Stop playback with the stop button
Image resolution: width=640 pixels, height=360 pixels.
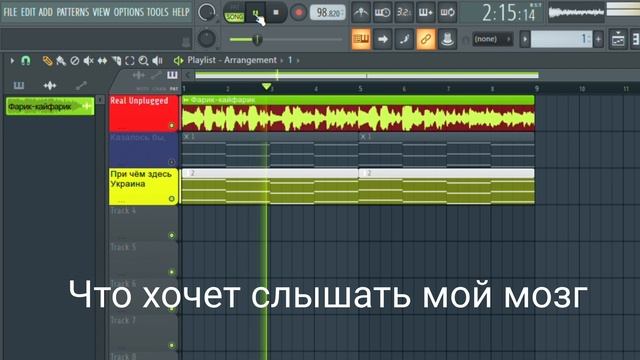276,13
